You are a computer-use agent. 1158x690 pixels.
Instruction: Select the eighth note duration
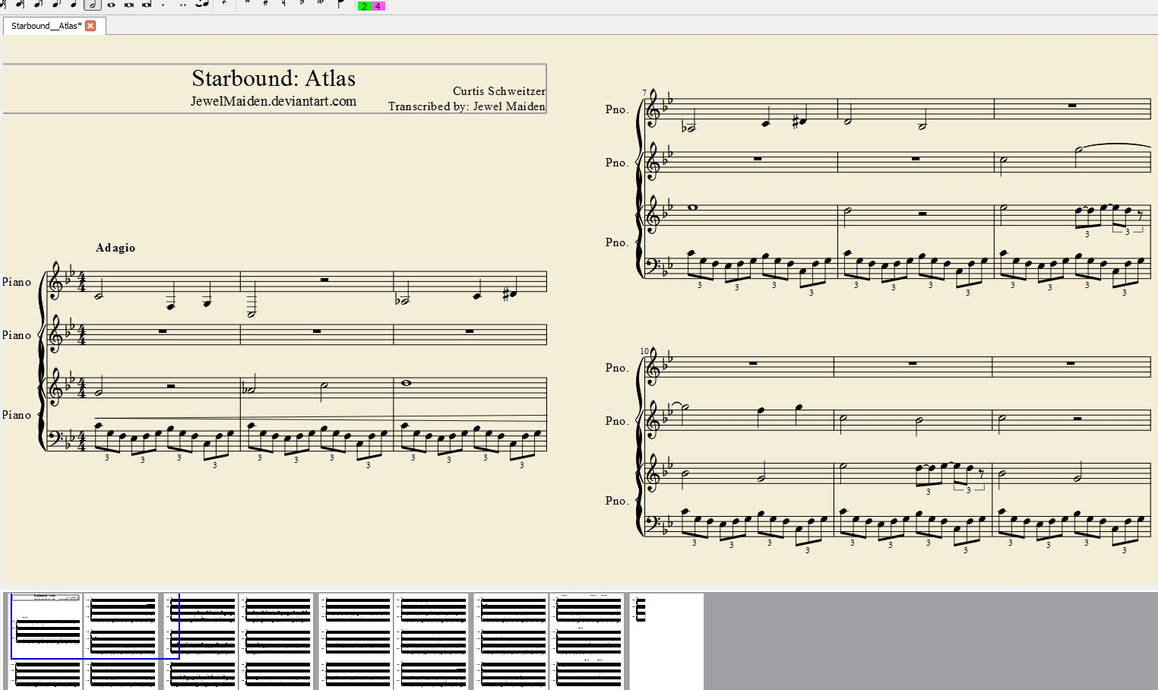tap(56, 4)
